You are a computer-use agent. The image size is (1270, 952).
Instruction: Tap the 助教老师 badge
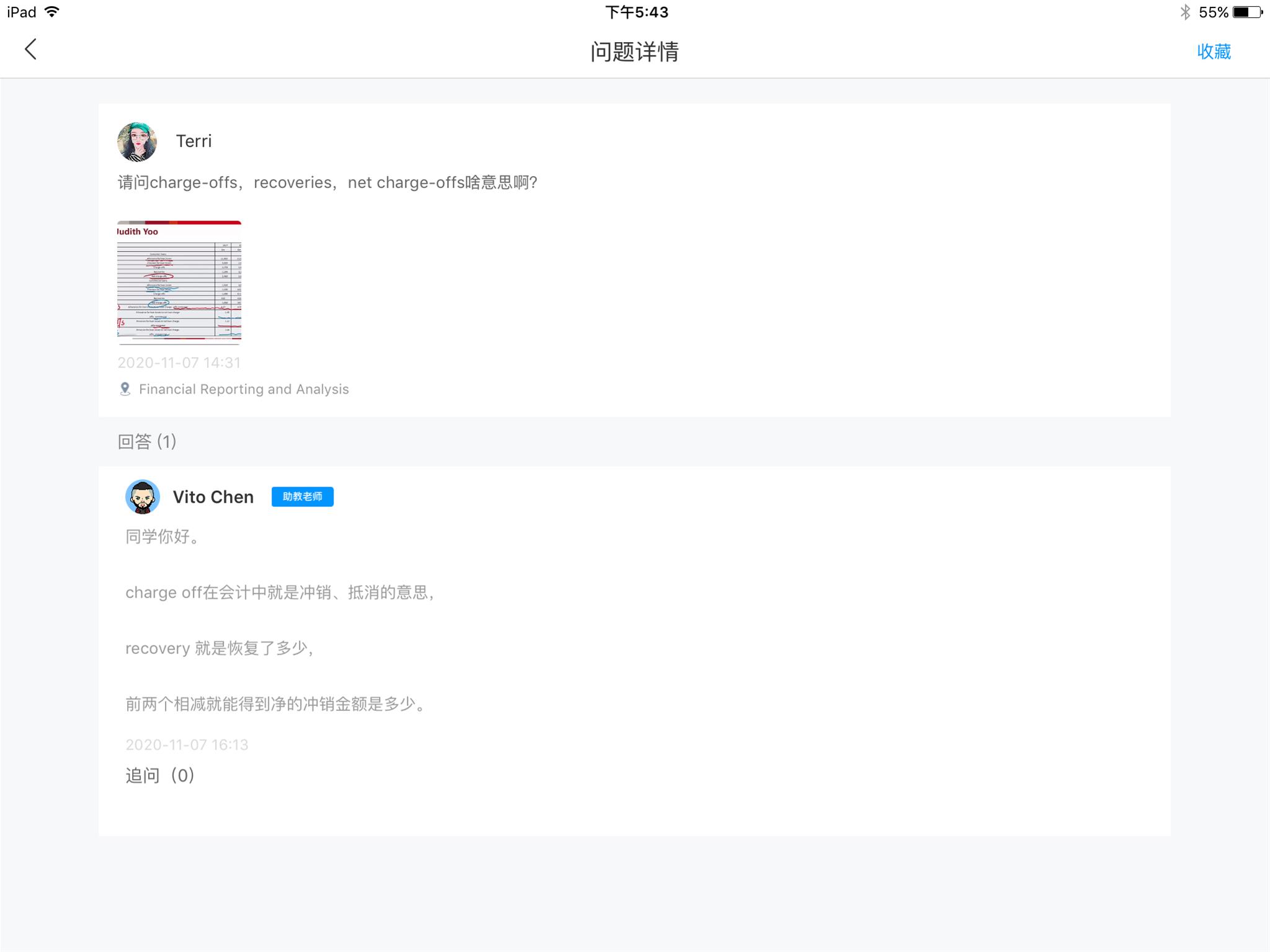pos(302,496)
